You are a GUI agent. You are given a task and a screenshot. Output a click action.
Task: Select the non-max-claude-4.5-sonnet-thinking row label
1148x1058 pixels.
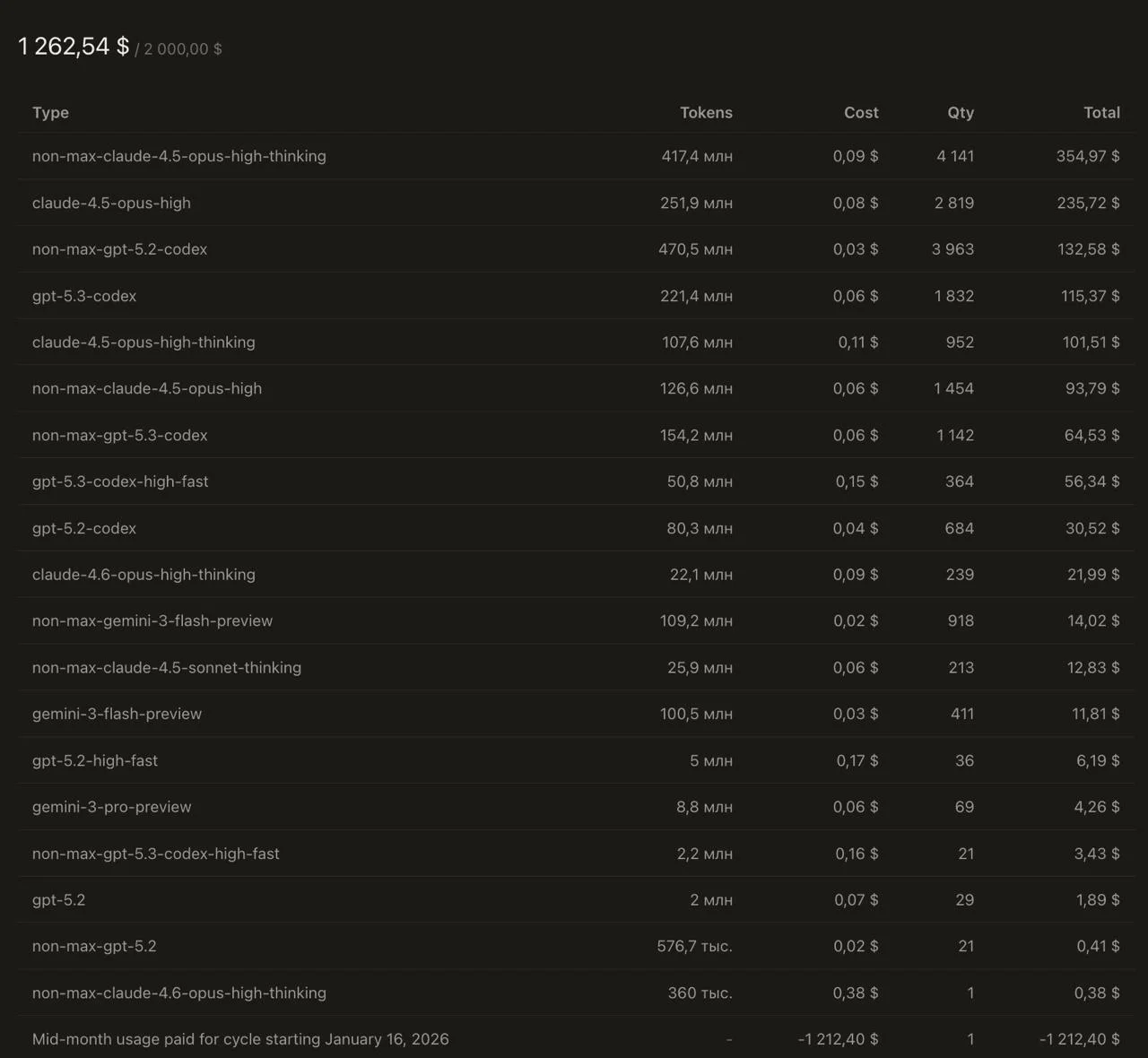pyautogui.click(x=167, y=668)
